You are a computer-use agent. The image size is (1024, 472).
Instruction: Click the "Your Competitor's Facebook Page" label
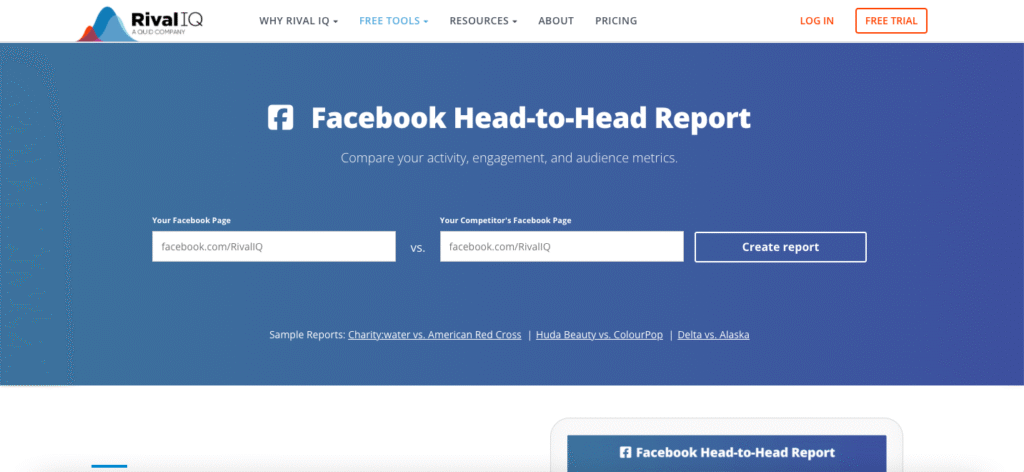point(505,220)
